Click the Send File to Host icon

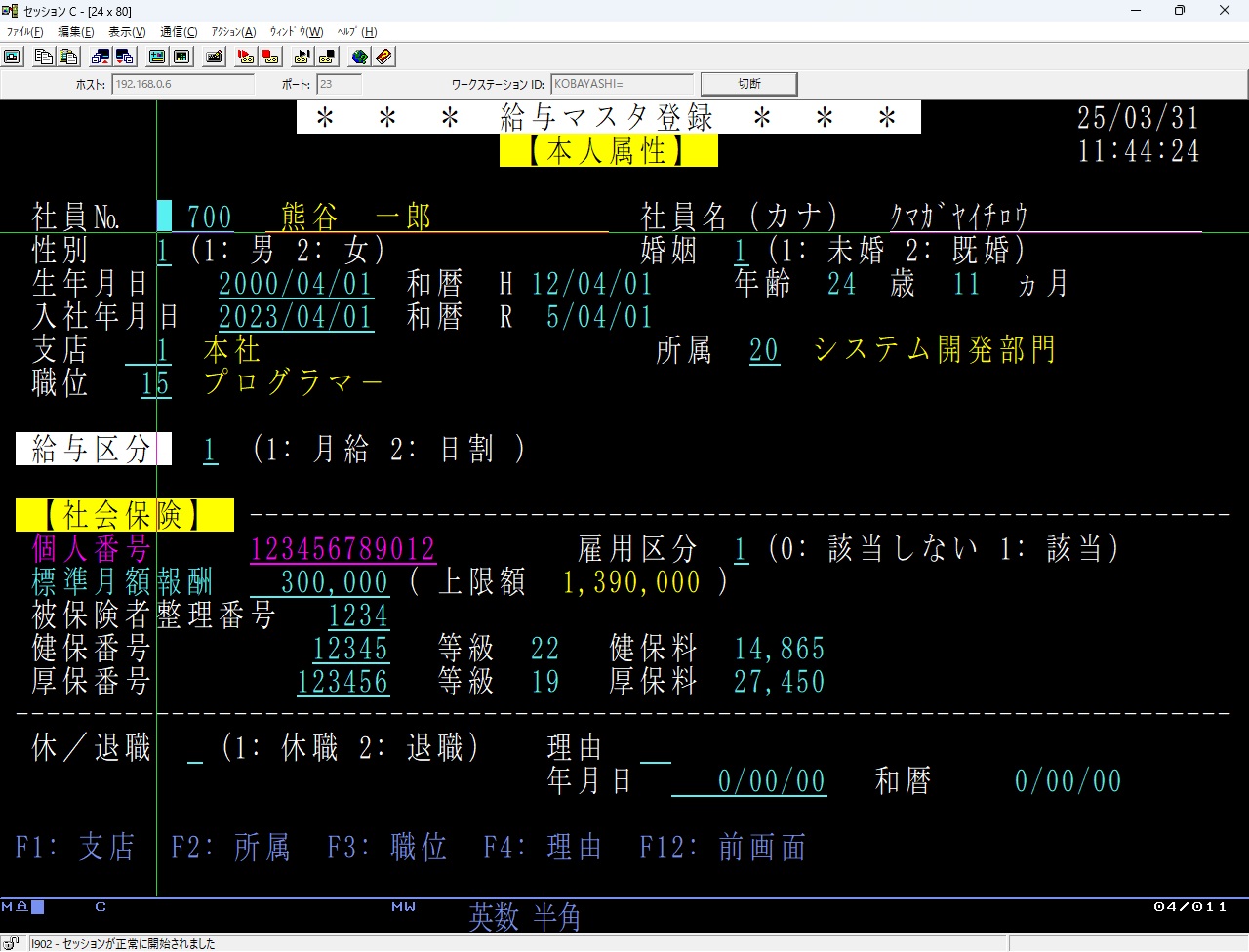(100, 57)
